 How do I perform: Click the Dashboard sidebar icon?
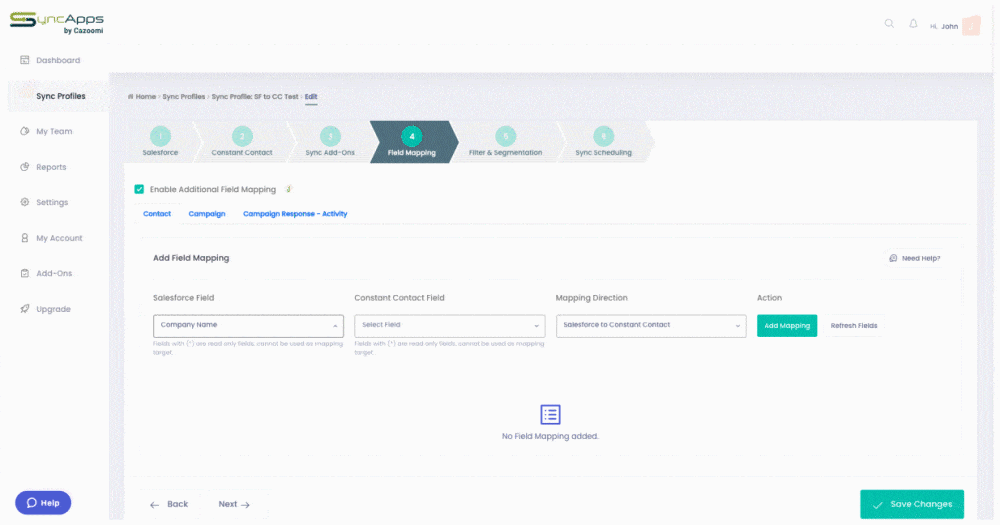pyautogui.click(x=24, y=60)
